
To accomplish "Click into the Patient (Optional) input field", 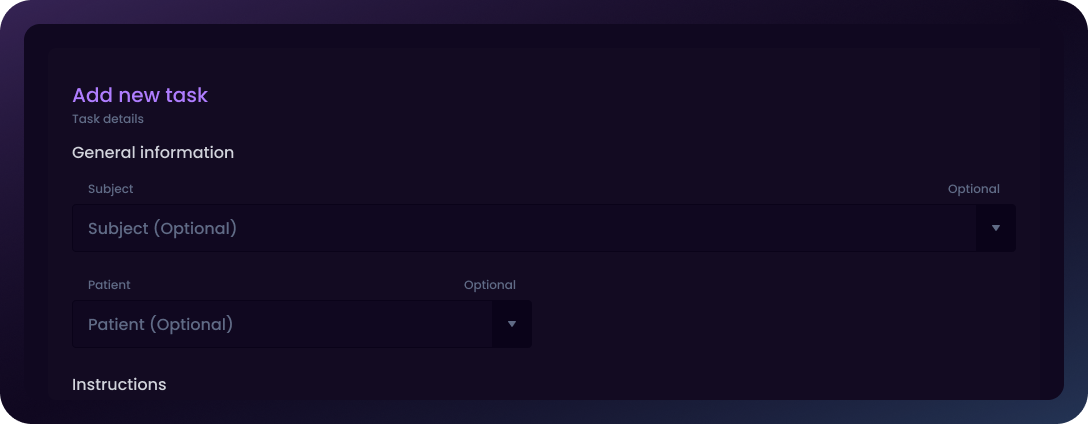I will (x=282, y=324).
